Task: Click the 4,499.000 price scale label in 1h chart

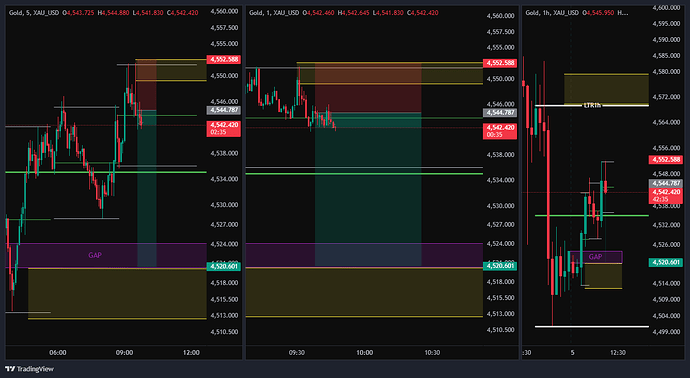Action: point(666,332)
